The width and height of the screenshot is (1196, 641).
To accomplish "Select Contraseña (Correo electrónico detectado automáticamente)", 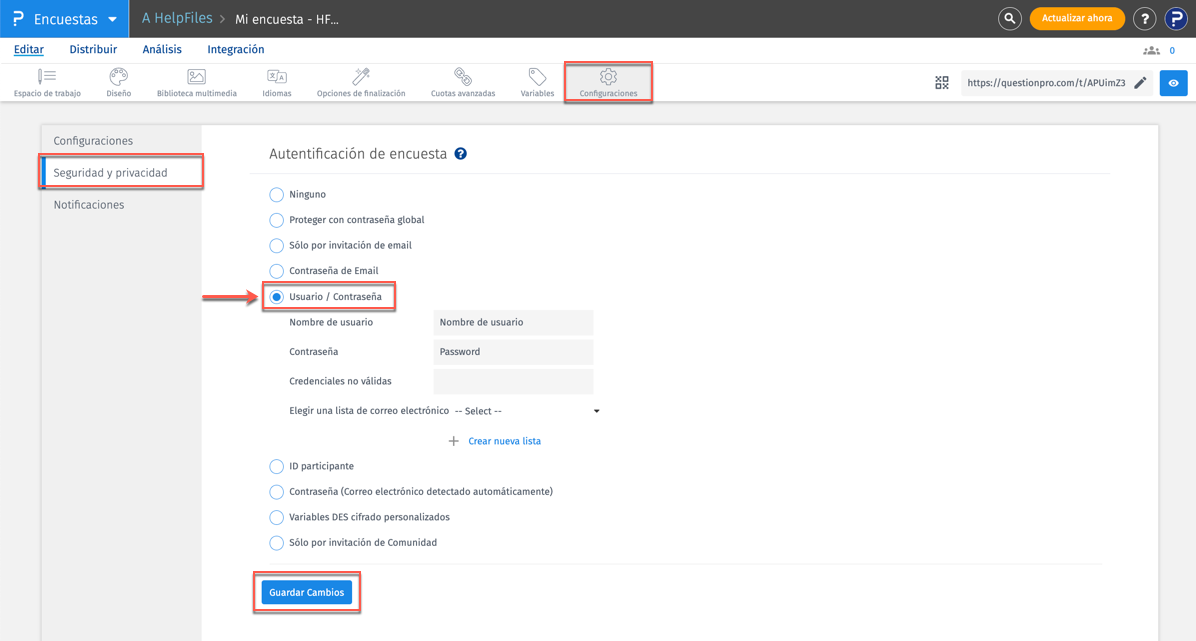I will click(276, 492).
